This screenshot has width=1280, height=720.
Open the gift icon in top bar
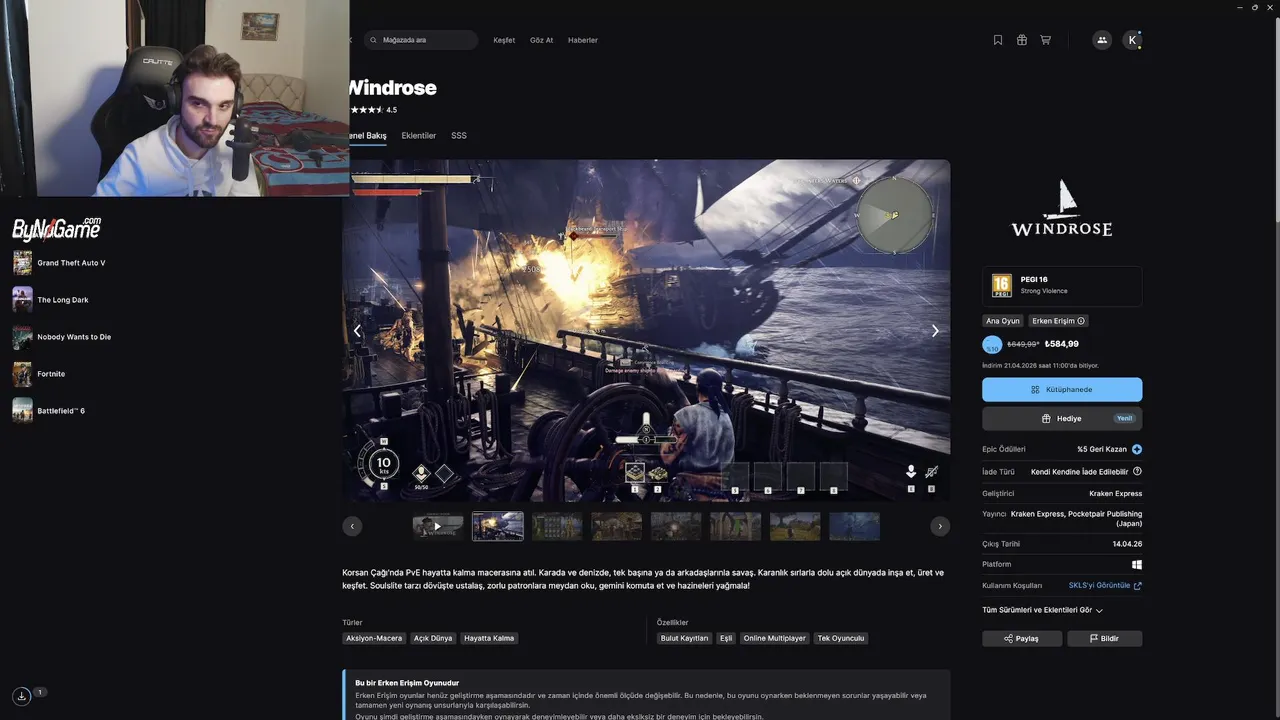(x=1022, y=40)
